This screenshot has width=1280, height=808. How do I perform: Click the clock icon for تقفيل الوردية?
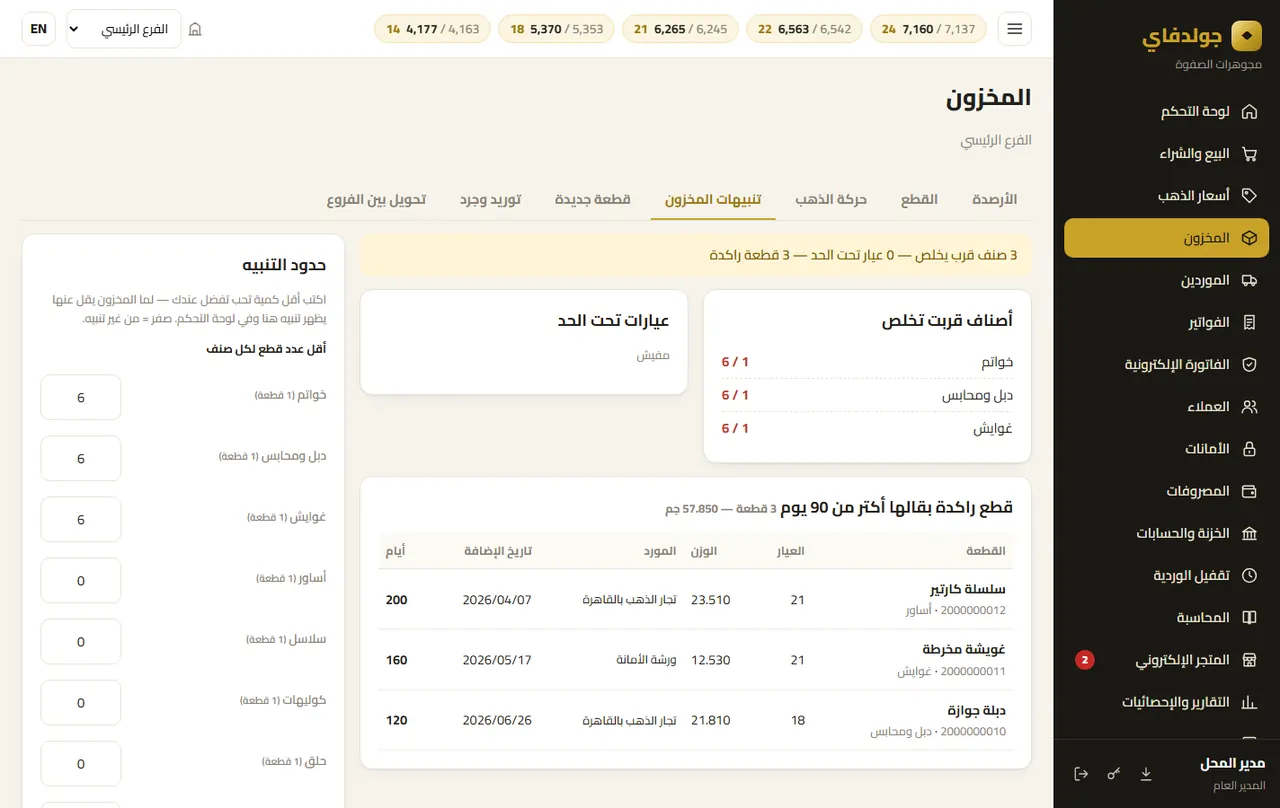click(x=1249, y=576)
